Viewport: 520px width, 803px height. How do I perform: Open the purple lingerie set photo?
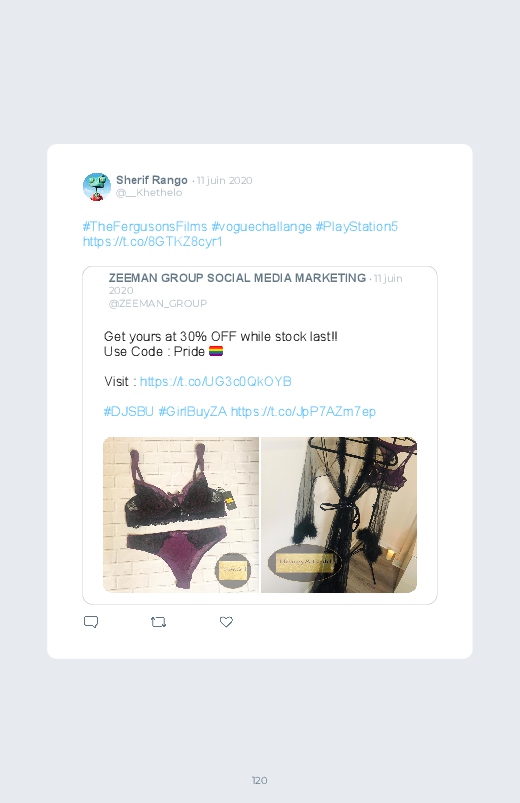click(181, 515)
